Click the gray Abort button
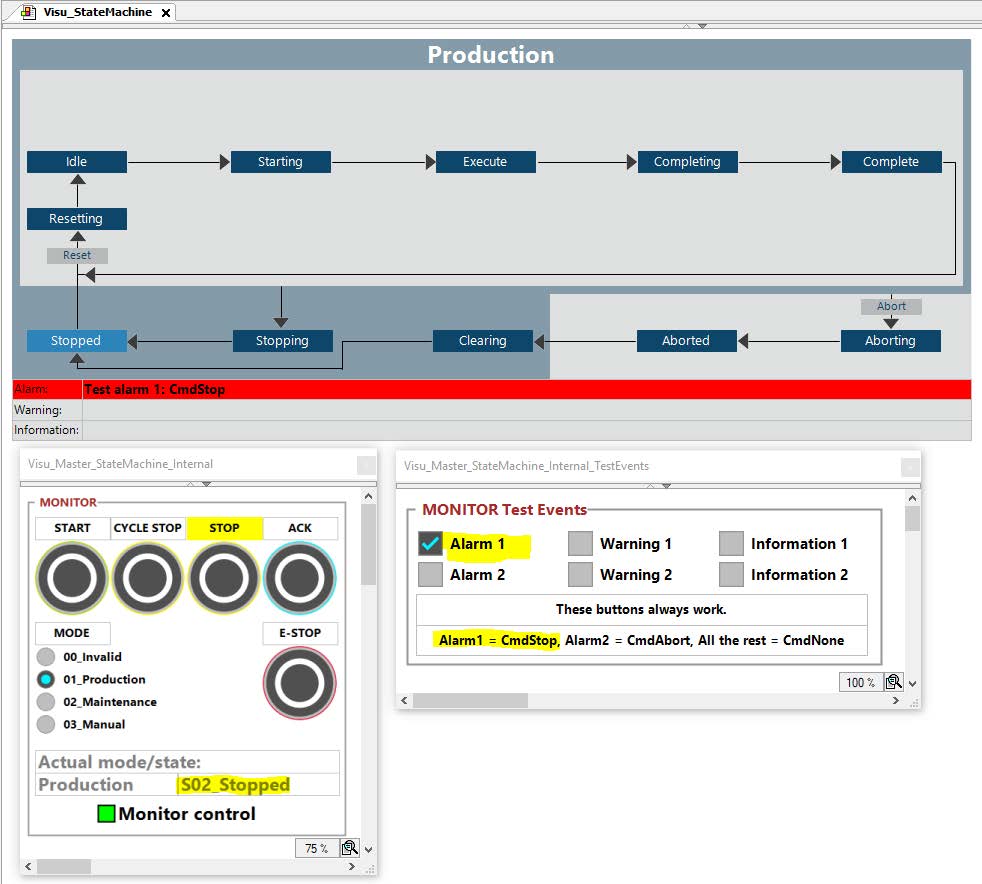Image resolution: width=982 pixels, height=884 pixels. [x=891, y=306]
